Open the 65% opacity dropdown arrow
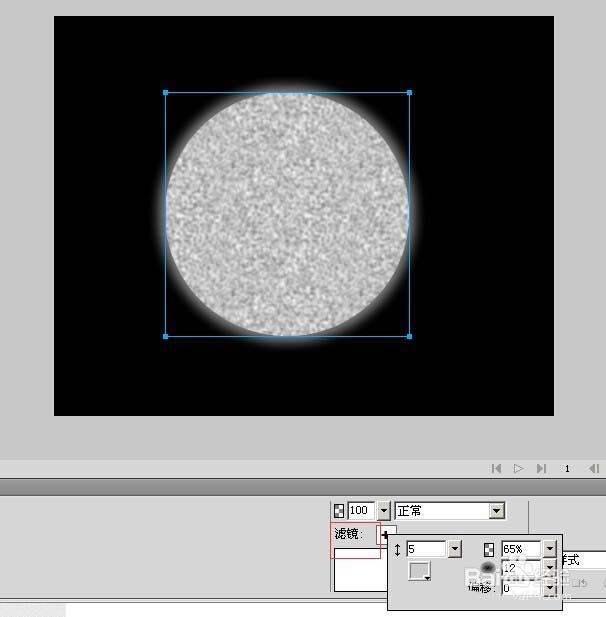Image resolution: width=606 pixels, height=617 pixels. coord(549,549)
